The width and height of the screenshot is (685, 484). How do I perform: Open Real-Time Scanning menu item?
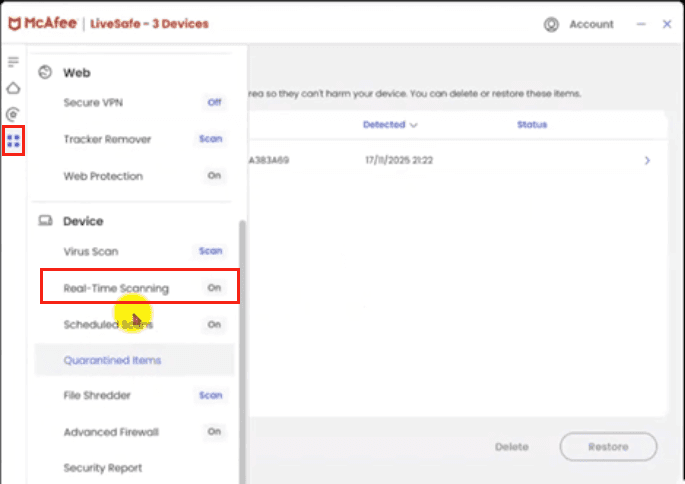[116, 288]
